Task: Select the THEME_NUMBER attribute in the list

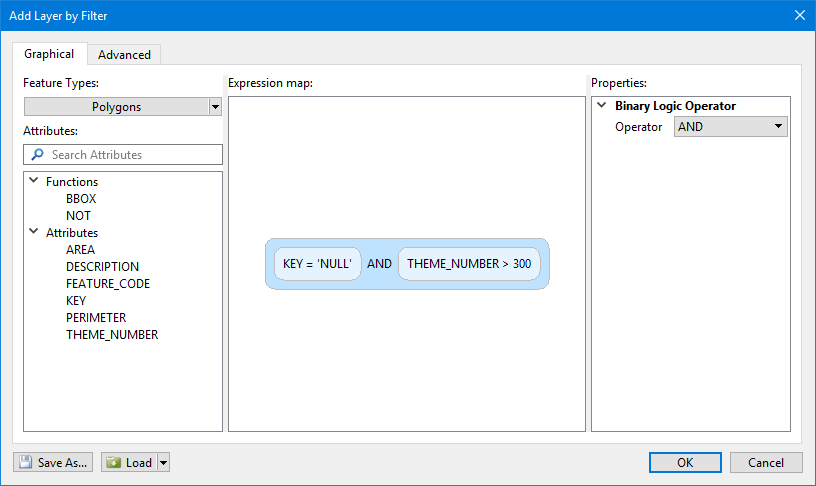Action: click(112, 335)
